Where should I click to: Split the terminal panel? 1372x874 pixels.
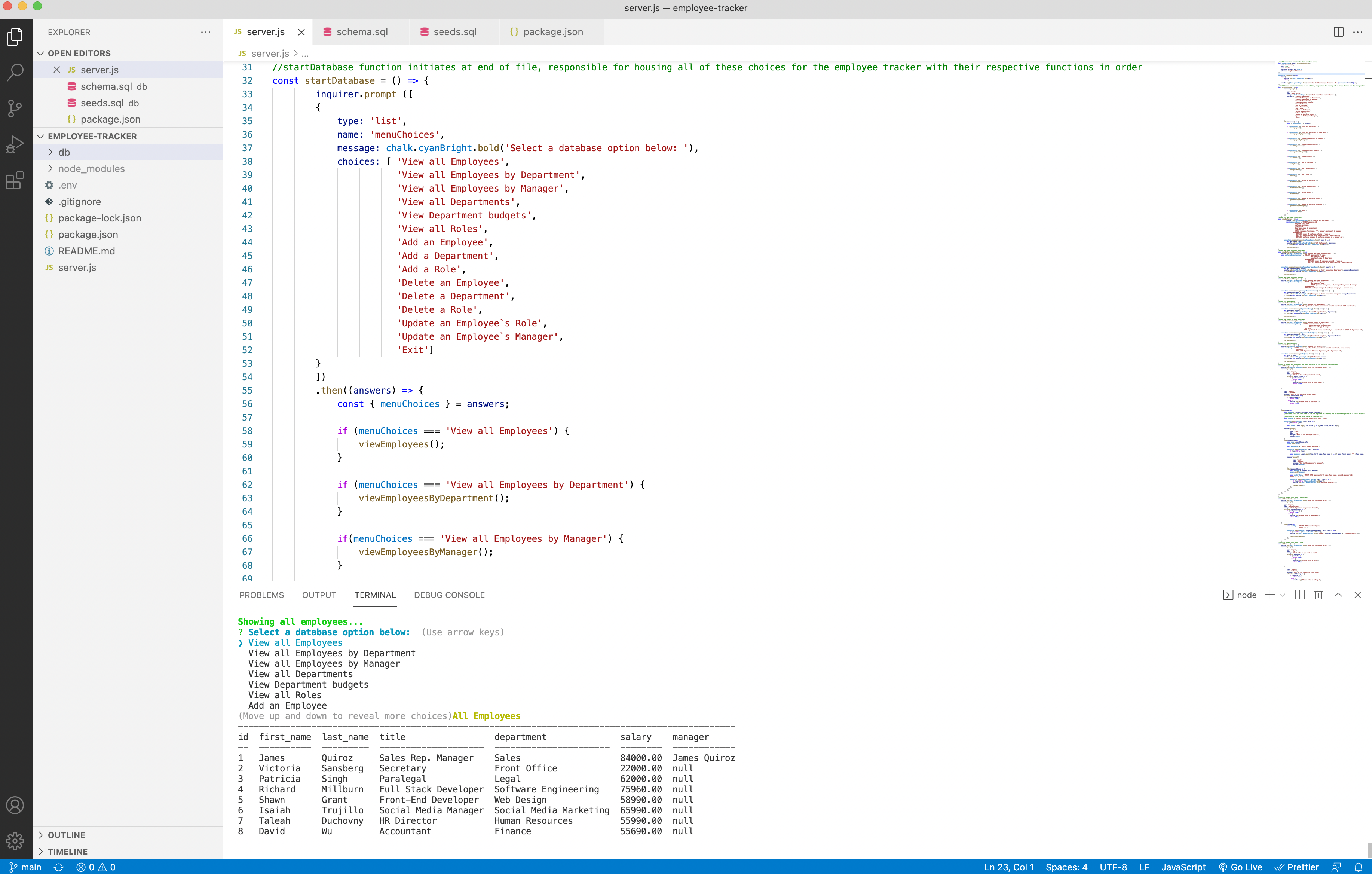[x=1300, y=595]
